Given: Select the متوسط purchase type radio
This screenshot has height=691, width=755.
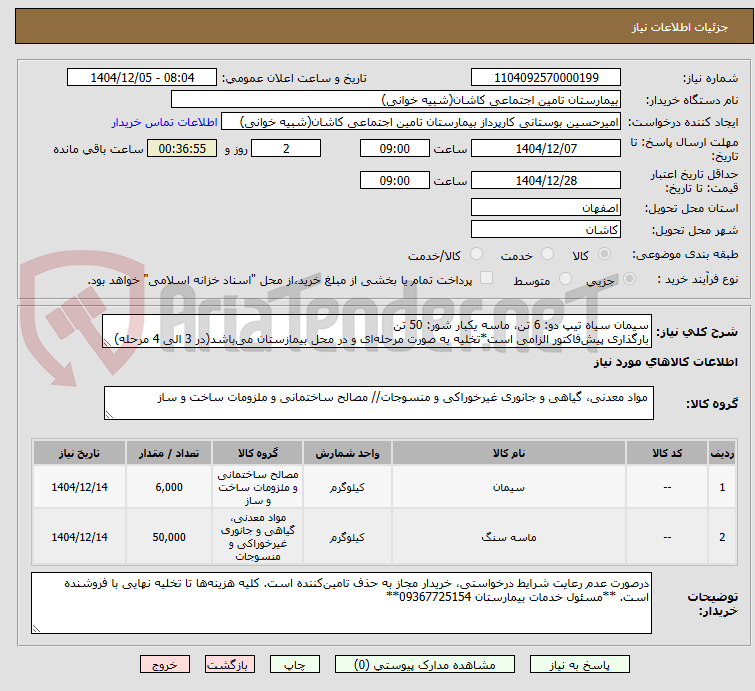Looking at the screenshot, I should (565, 279).
